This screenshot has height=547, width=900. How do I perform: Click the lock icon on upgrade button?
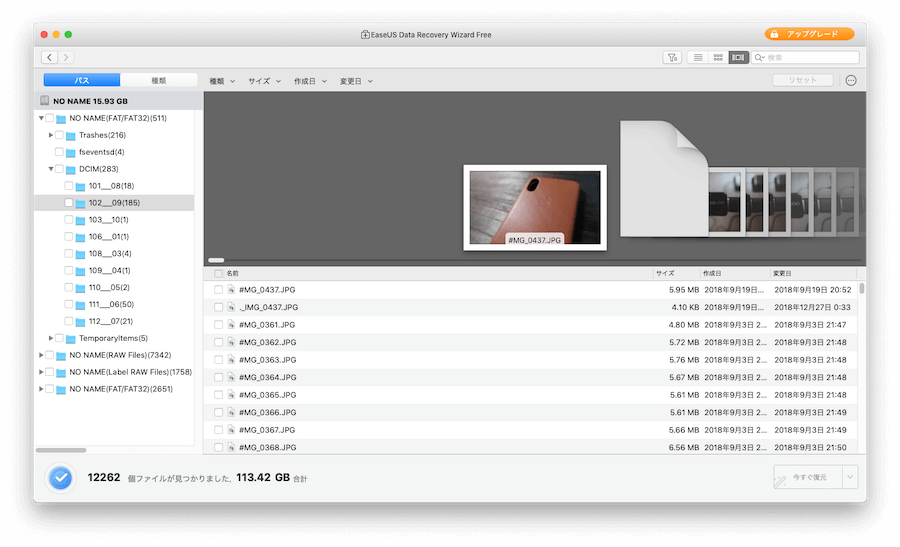tap(774, 34)
